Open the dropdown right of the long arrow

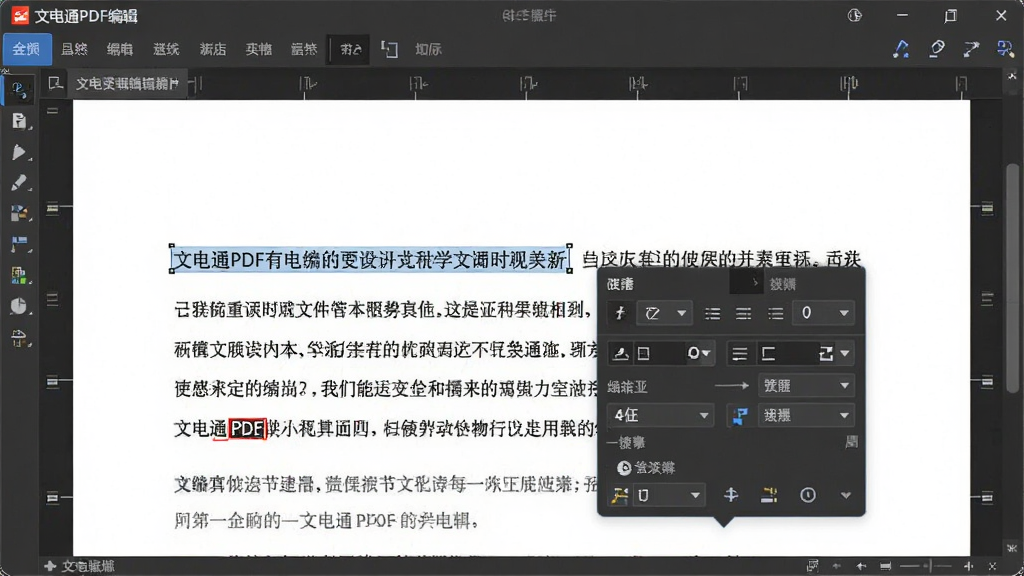[806, 385]
